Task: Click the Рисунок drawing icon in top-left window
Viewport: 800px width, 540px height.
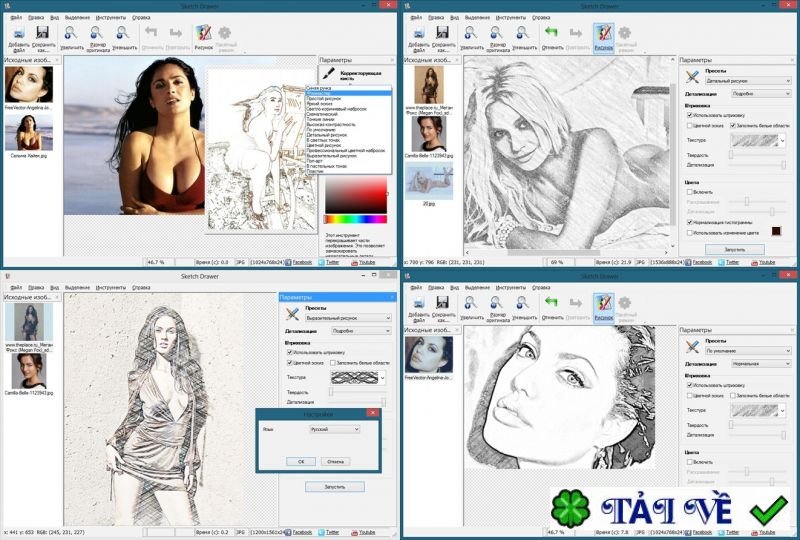Action: [203, 33]
